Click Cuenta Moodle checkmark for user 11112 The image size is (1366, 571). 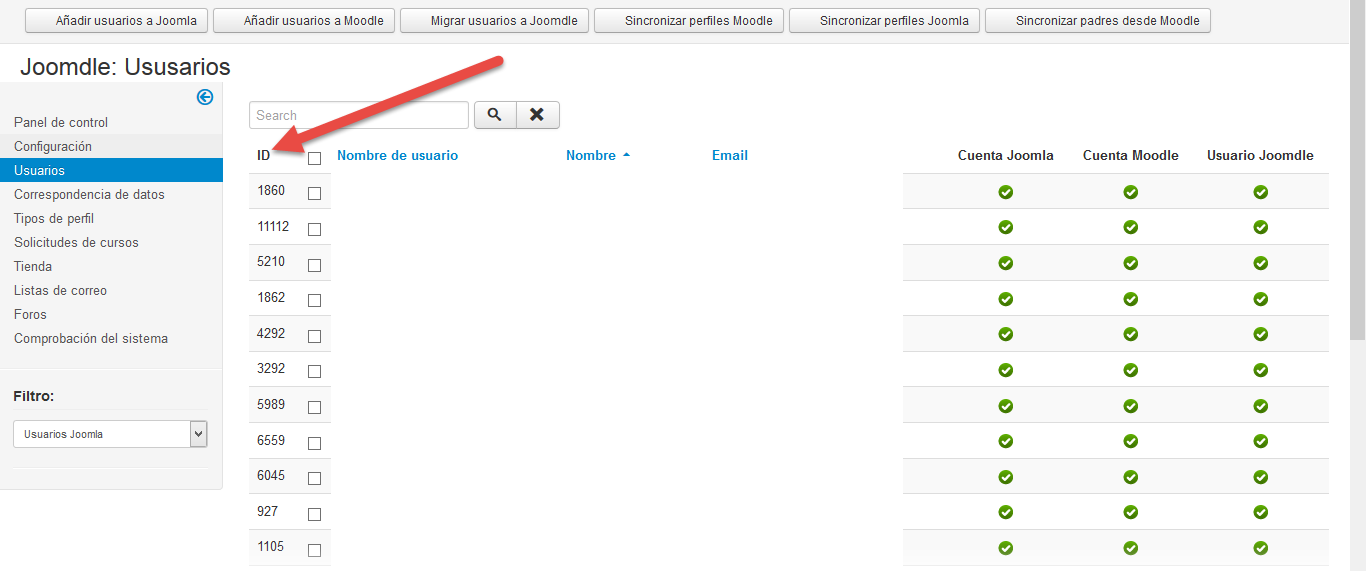click(1130, 227)
